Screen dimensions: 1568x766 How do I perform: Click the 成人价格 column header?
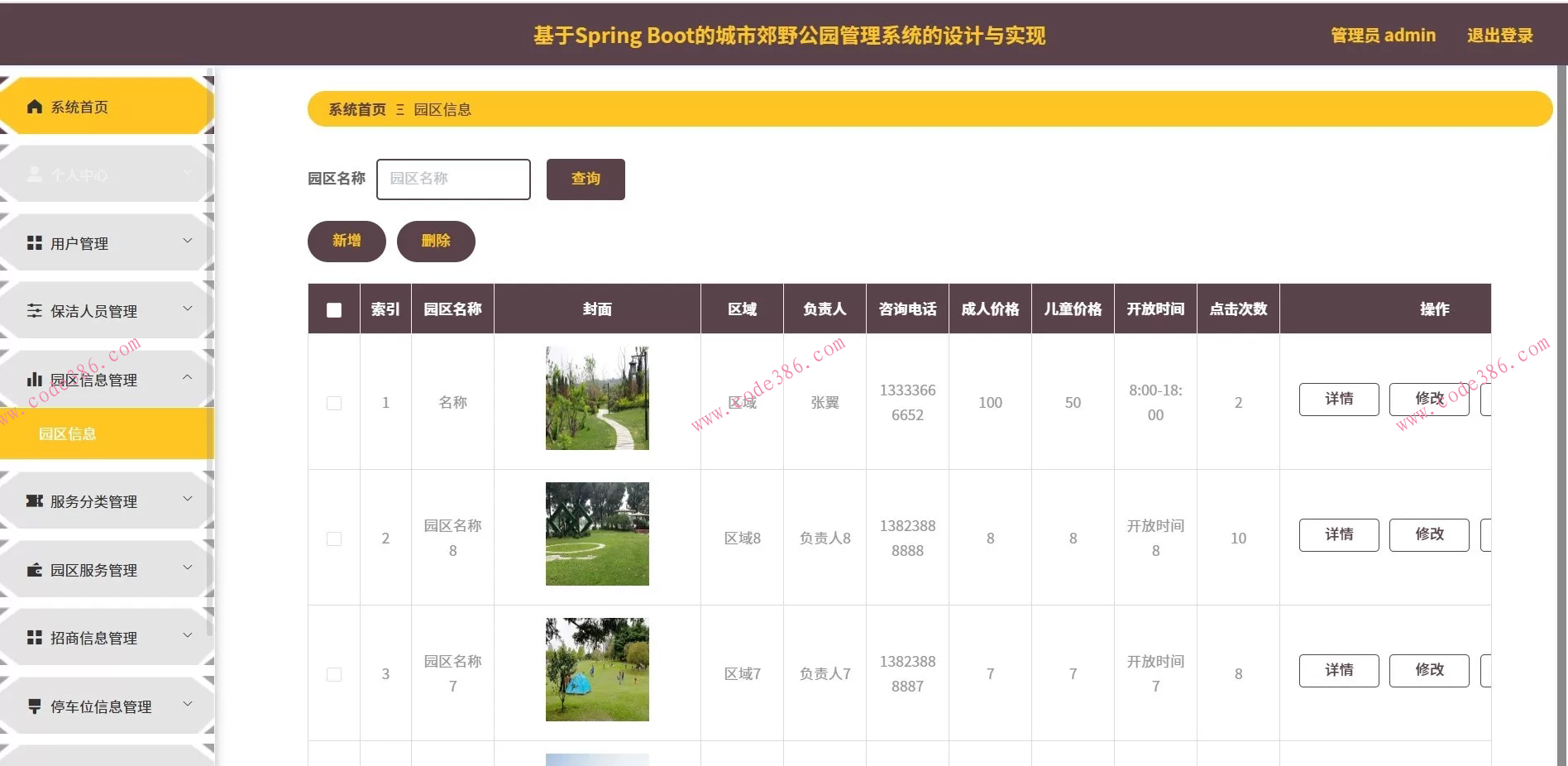pyautogui.click(x=990, y=309)
